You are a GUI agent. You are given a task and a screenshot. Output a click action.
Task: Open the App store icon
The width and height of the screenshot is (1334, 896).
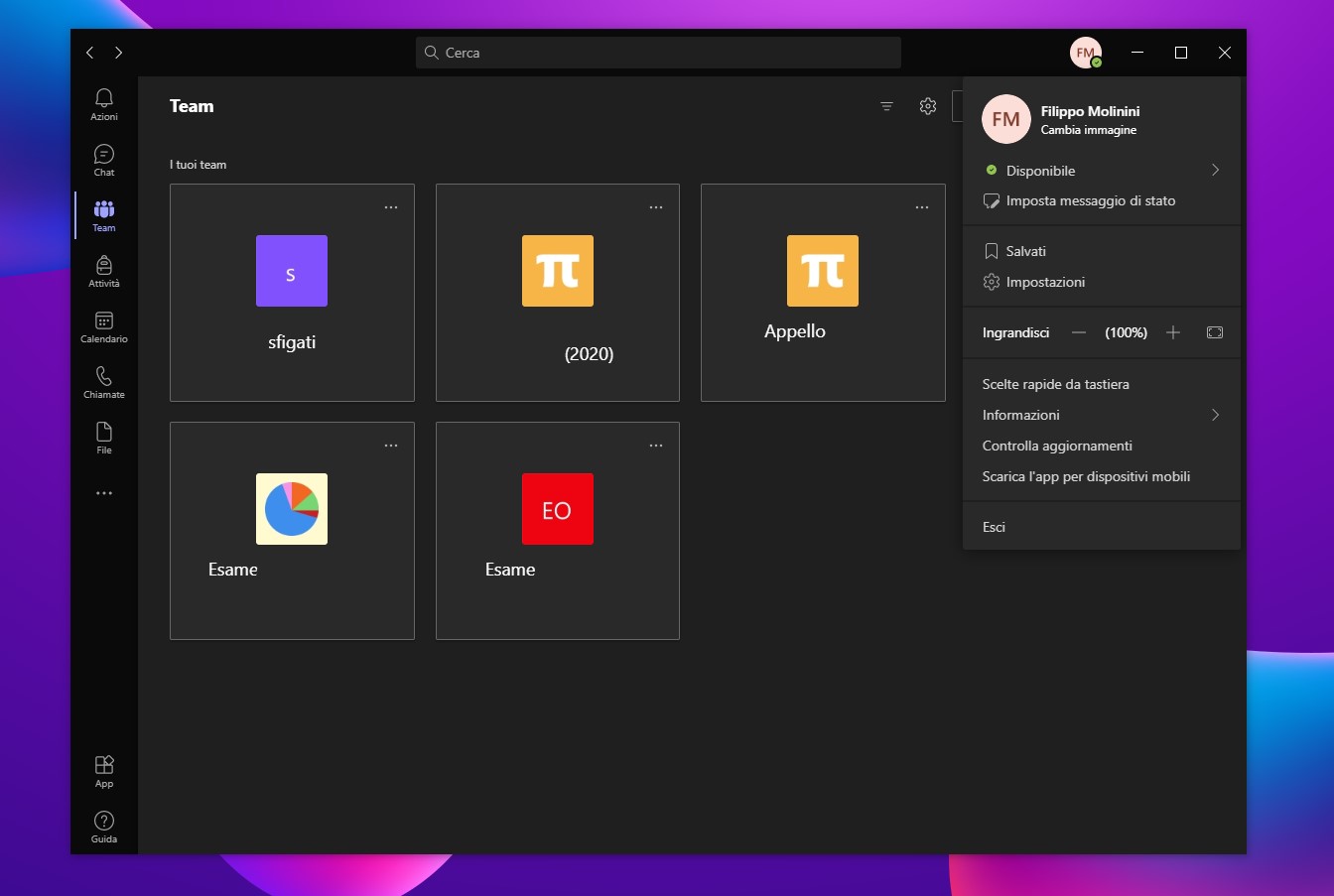pyautogui.click(x=104, y=771)
